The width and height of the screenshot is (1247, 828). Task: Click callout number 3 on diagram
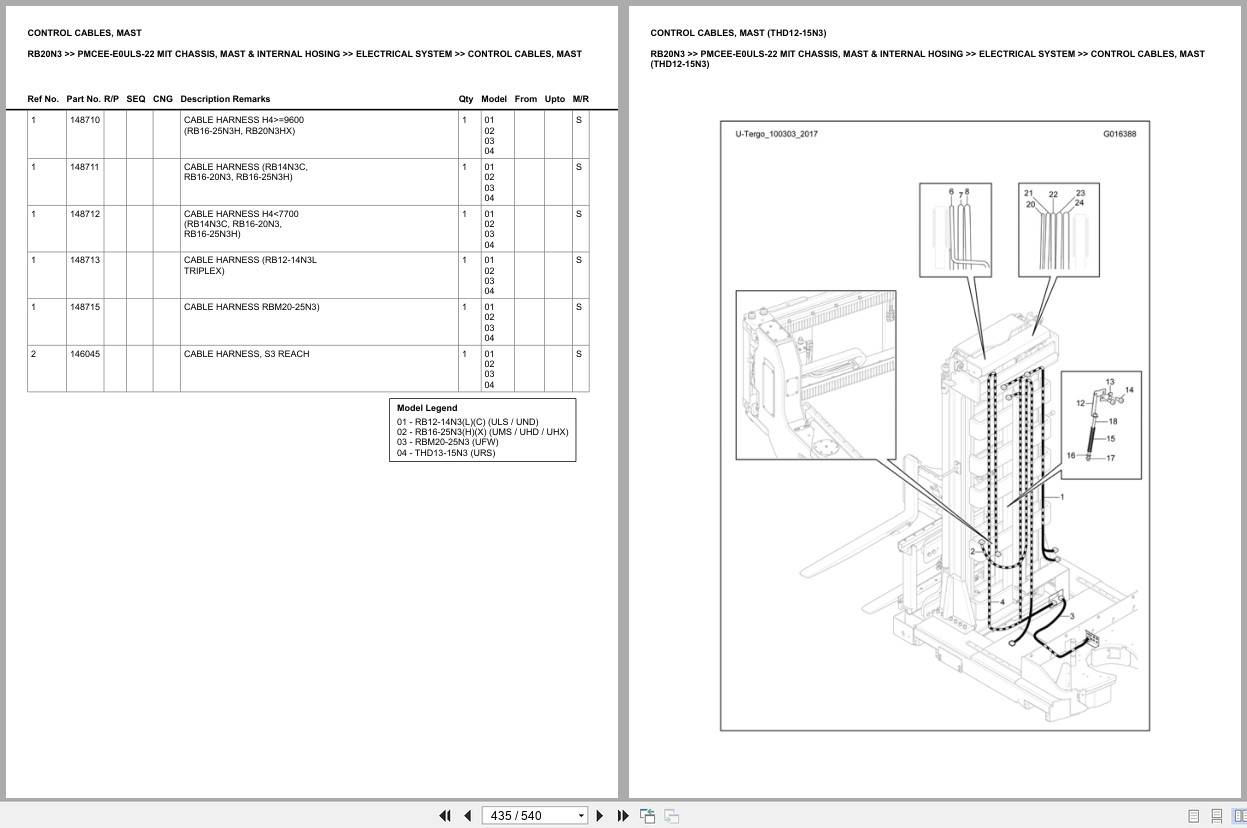pos(1072,617)
